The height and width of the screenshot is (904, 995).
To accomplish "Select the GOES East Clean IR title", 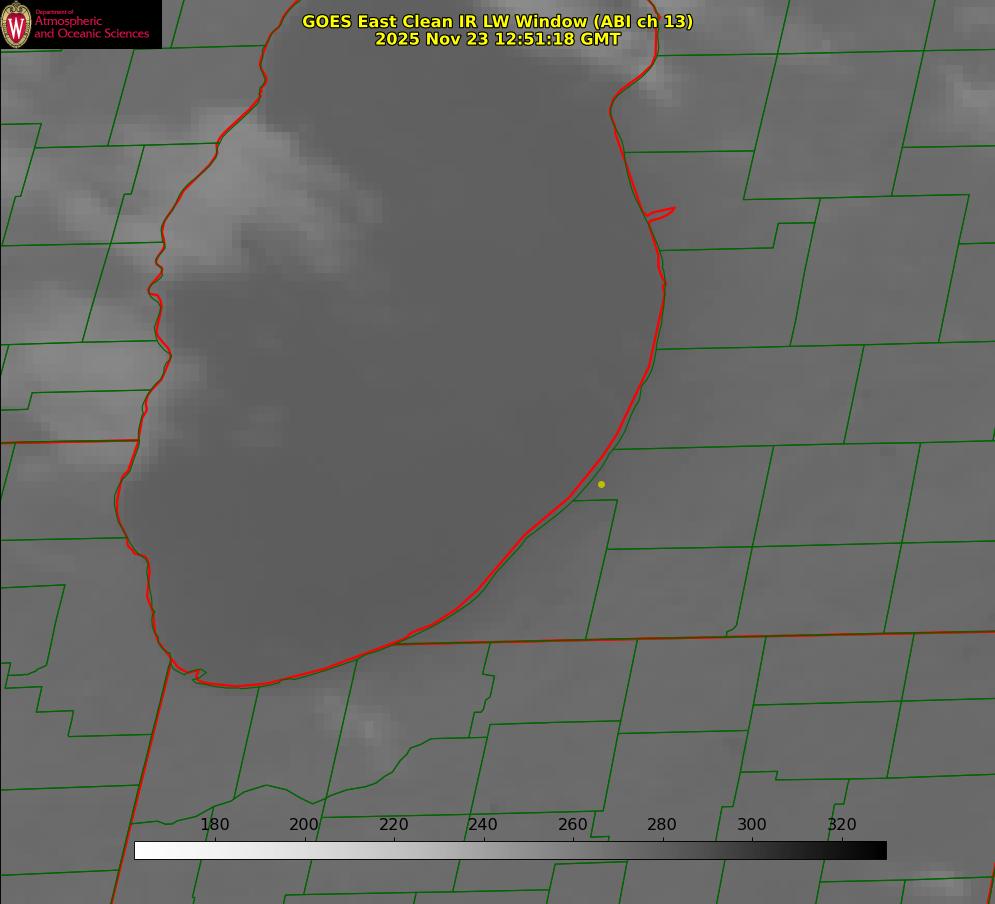I will tap(497, 21).
